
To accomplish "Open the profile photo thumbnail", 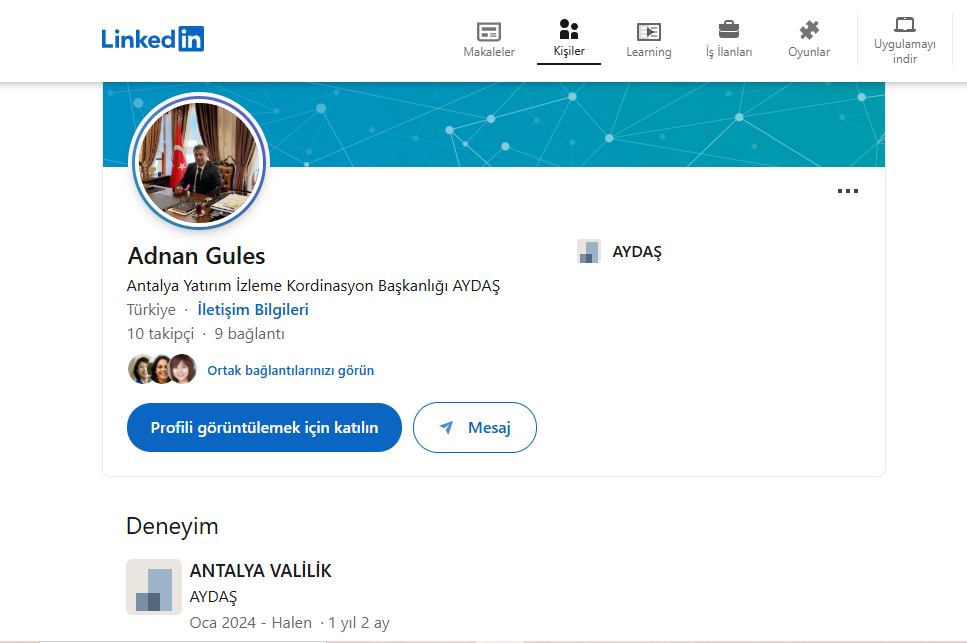I will tap(199, 161).
